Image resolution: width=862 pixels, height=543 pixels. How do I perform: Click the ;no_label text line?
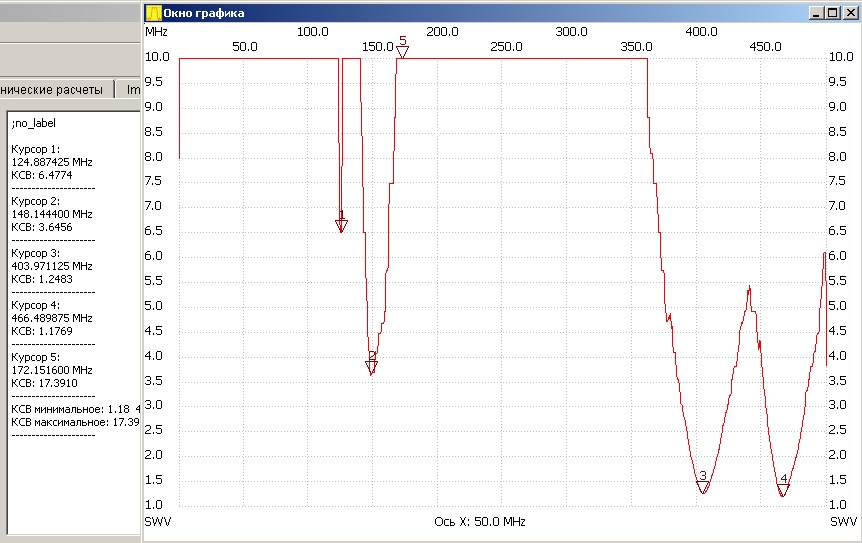pyautogui.click(x=34, y=123)
